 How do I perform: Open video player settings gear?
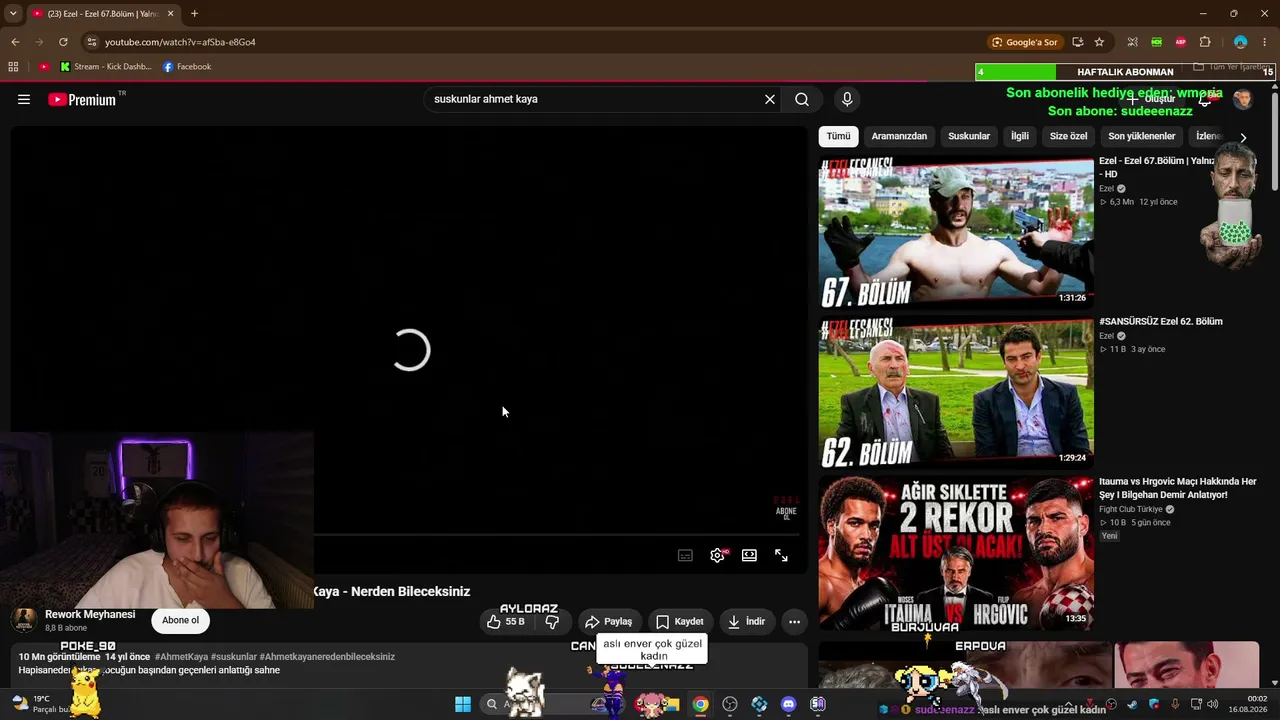coord(717,556)
